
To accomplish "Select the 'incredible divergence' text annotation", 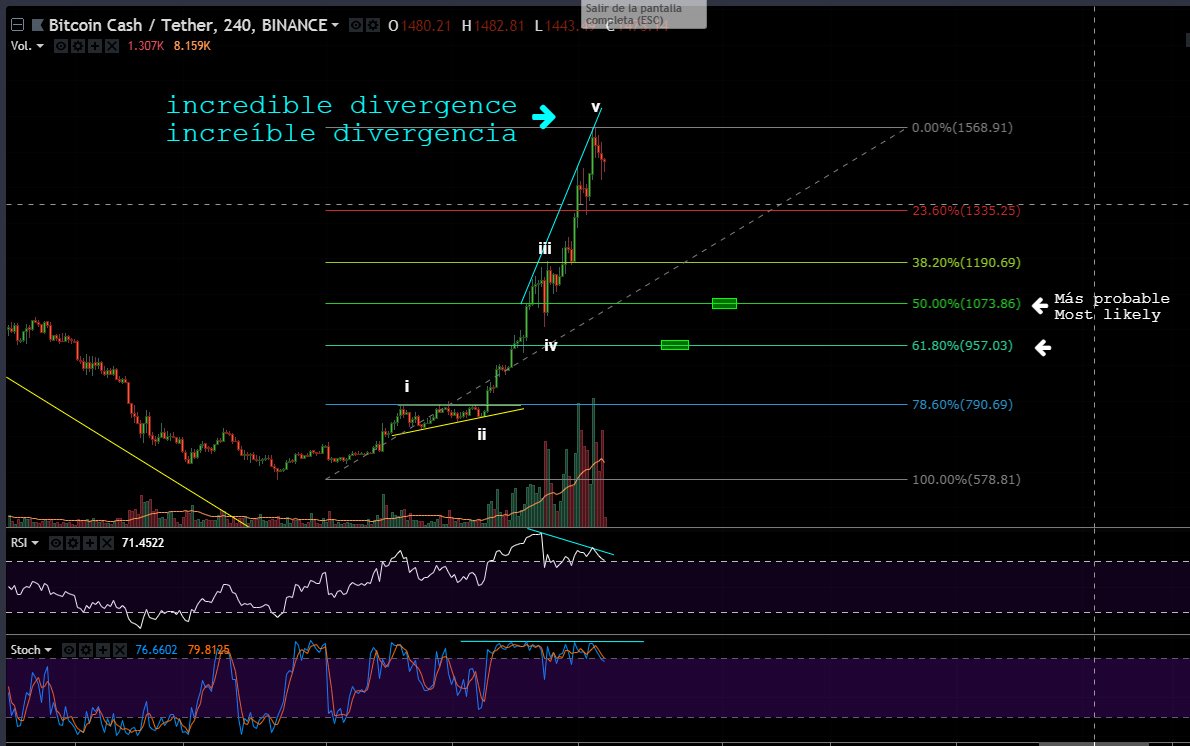I will 342,105.
